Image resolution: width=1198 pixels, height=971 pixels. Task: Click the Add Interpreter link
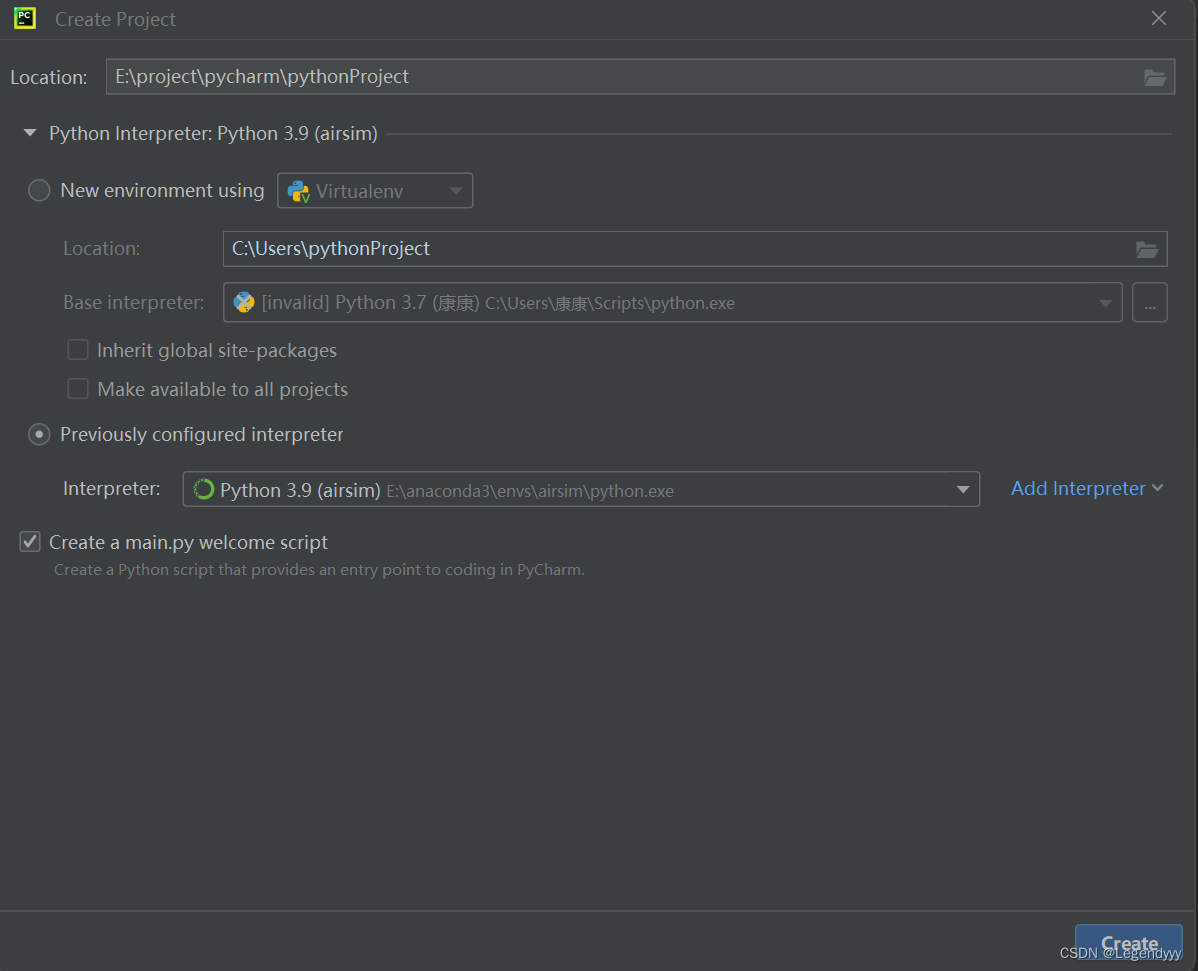pos(1077,488)
